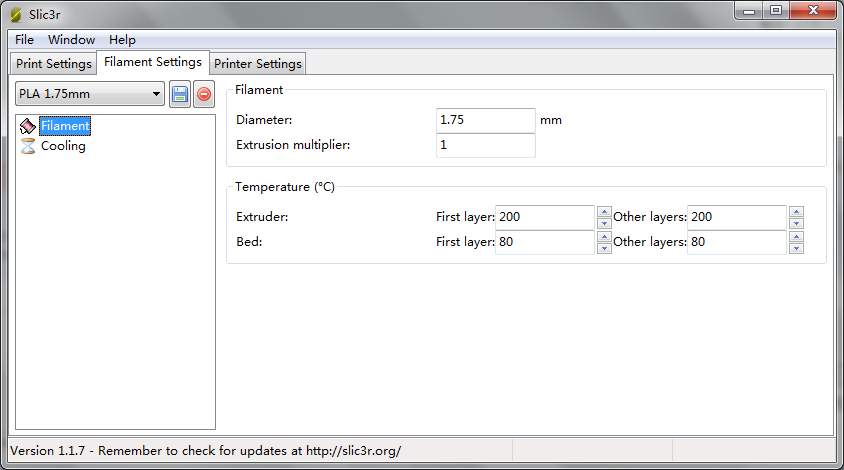Switch to the Printer Settings tab
Image resolution: width=844 pixels, height=470 pixels.
click(258, 64)
